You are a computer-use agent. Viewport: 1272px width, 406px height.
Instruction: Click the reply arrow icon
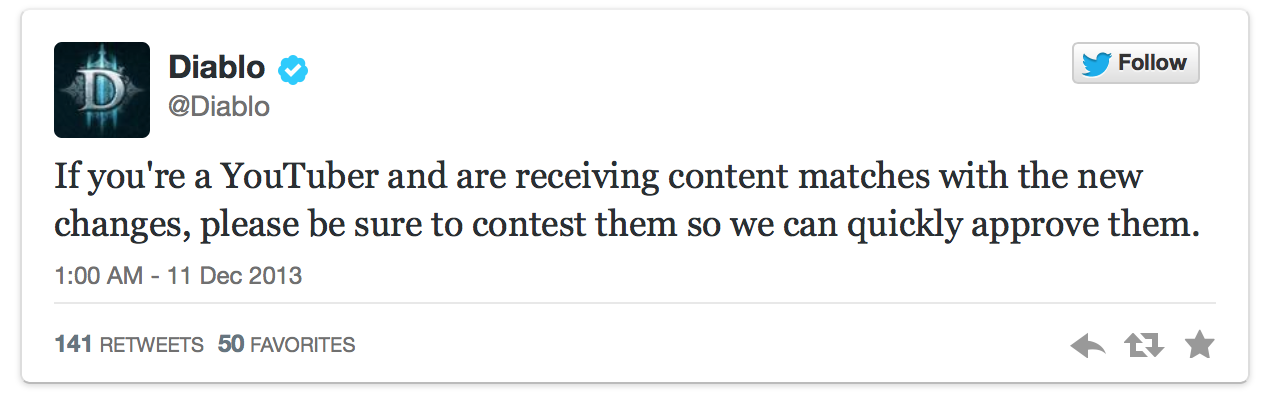point(1087,346)
